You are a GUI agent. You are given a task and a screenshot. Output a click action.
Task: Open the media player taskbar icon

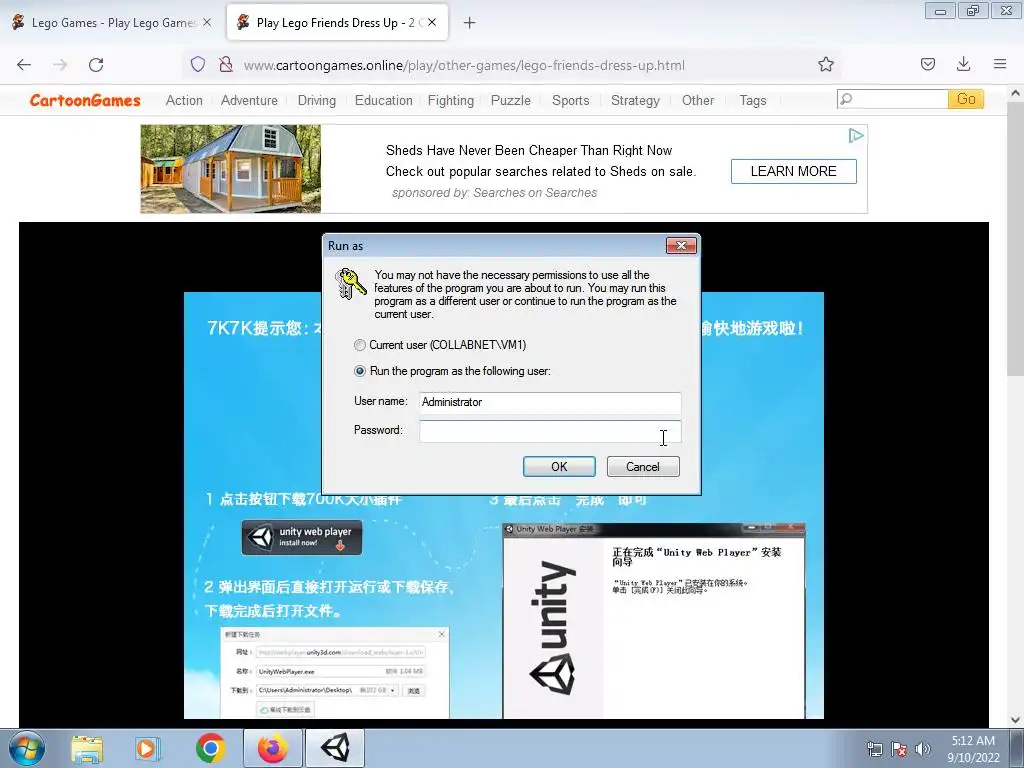(x=148, y=748)
